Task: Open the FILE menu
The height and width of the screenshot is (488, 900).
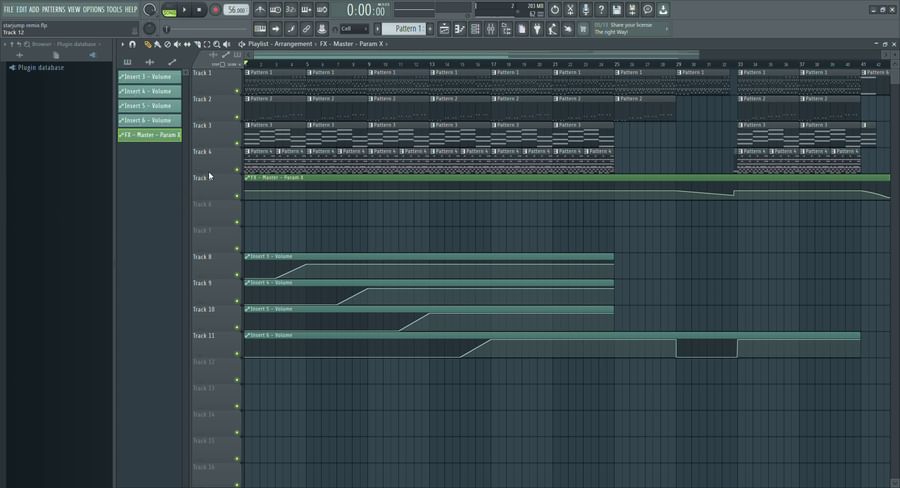Action: click(9, 9)
